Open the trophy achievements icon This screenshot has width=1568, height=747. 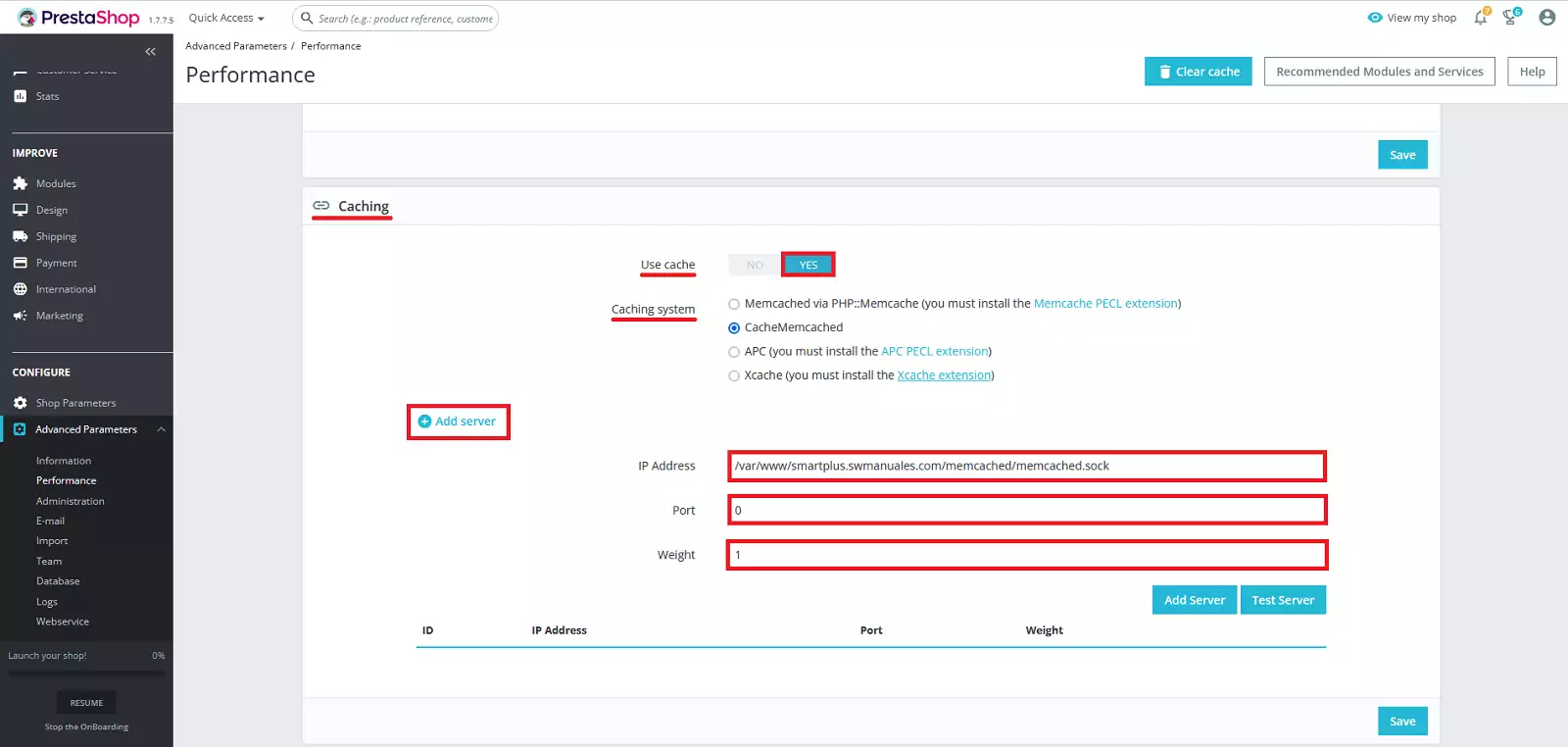coord(1510,18)
